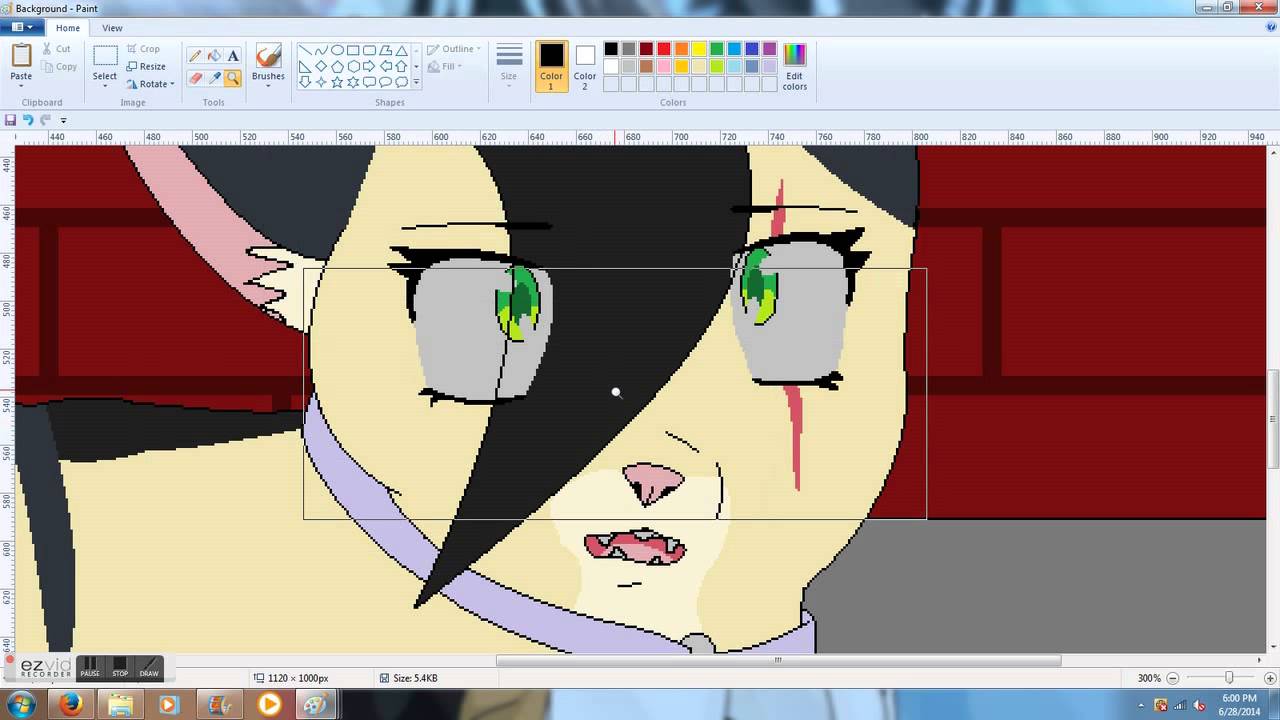This screenshot has height=720, width=1280.
Task: Click Ezvid recorder PAUSE button
Action: (90, 667)
